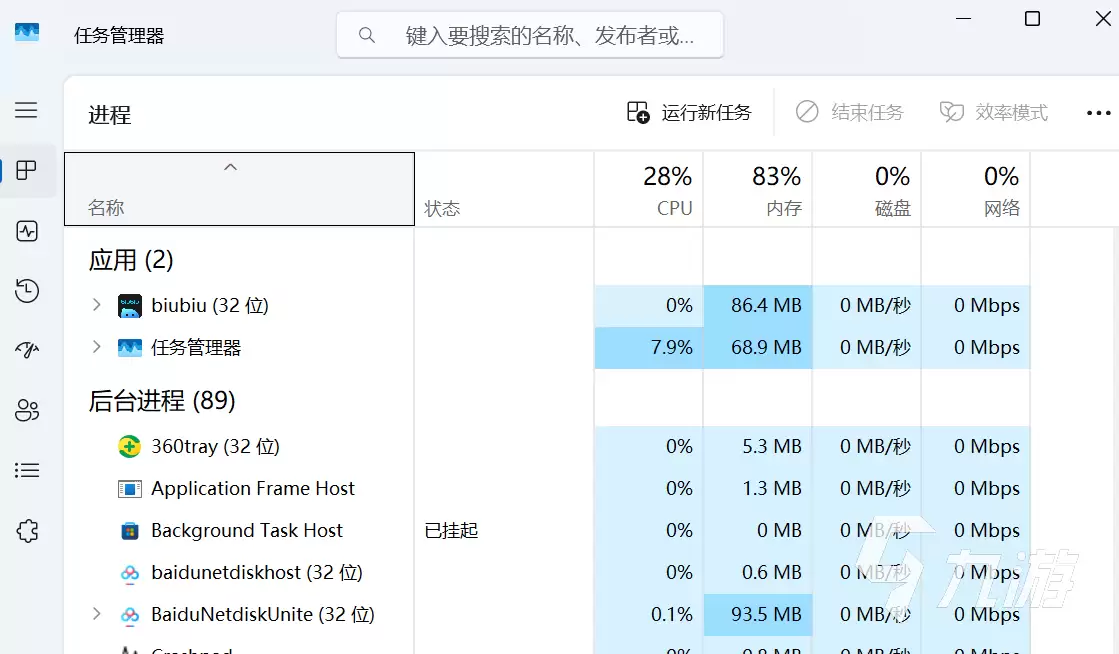Image resolution: width=1119 pixels, height=654 pixels.
Task: Click 结束任务 button
Action: (x=849, y=112)
